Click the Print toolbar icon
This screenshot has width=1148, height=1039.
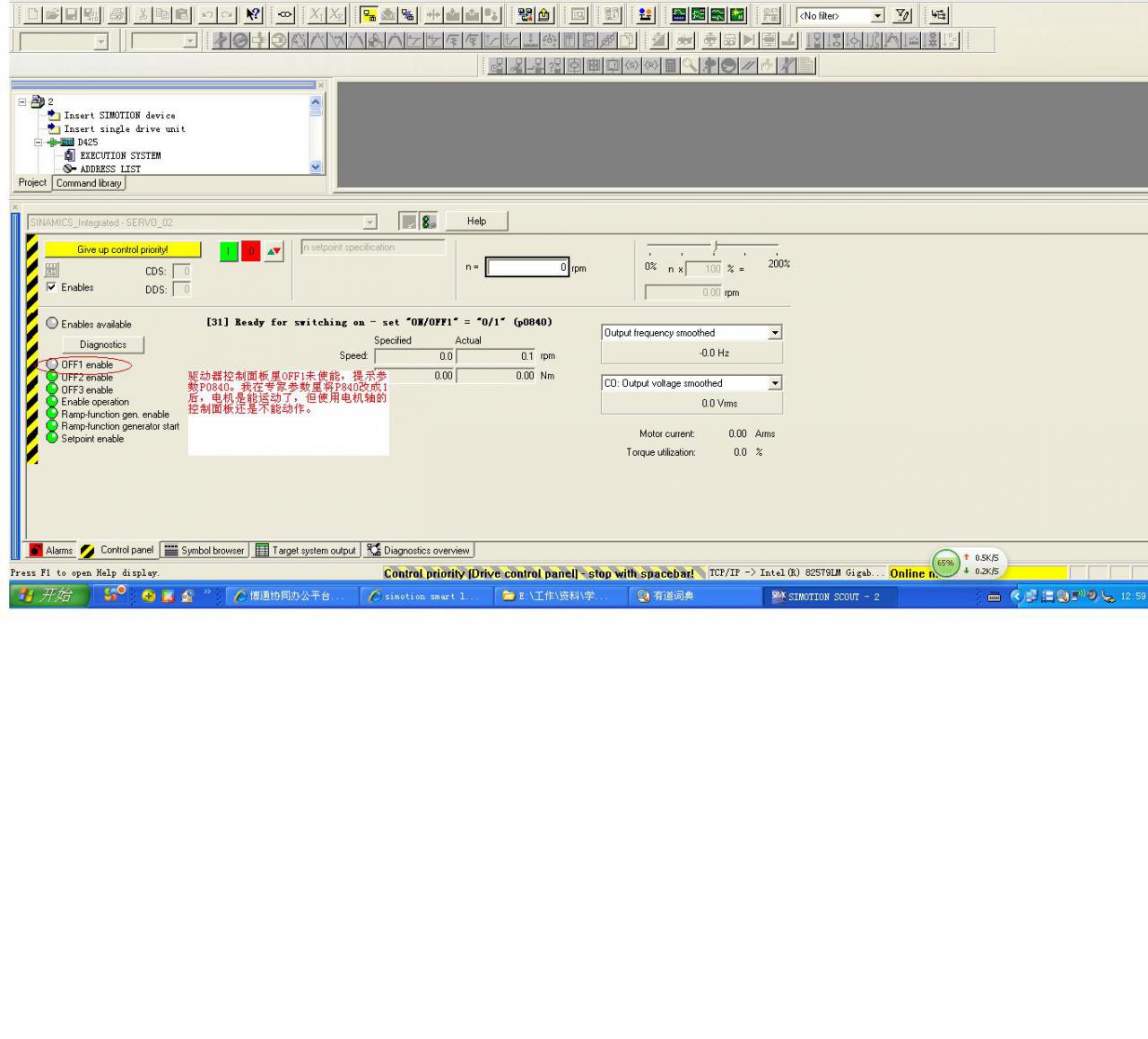coord(117,14)
